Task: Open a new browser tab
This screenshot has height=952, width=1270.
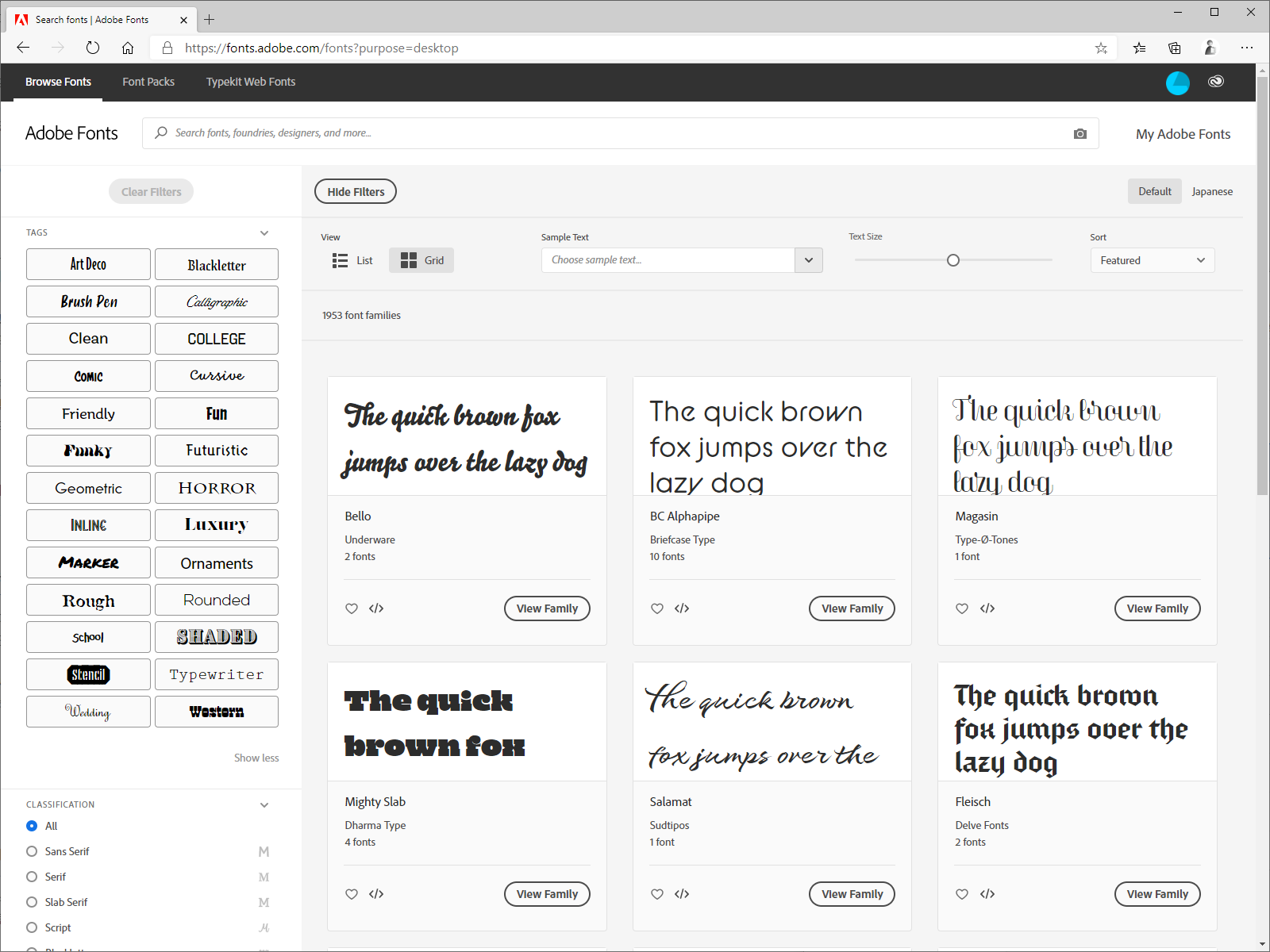Action: (x=210, y=19)
